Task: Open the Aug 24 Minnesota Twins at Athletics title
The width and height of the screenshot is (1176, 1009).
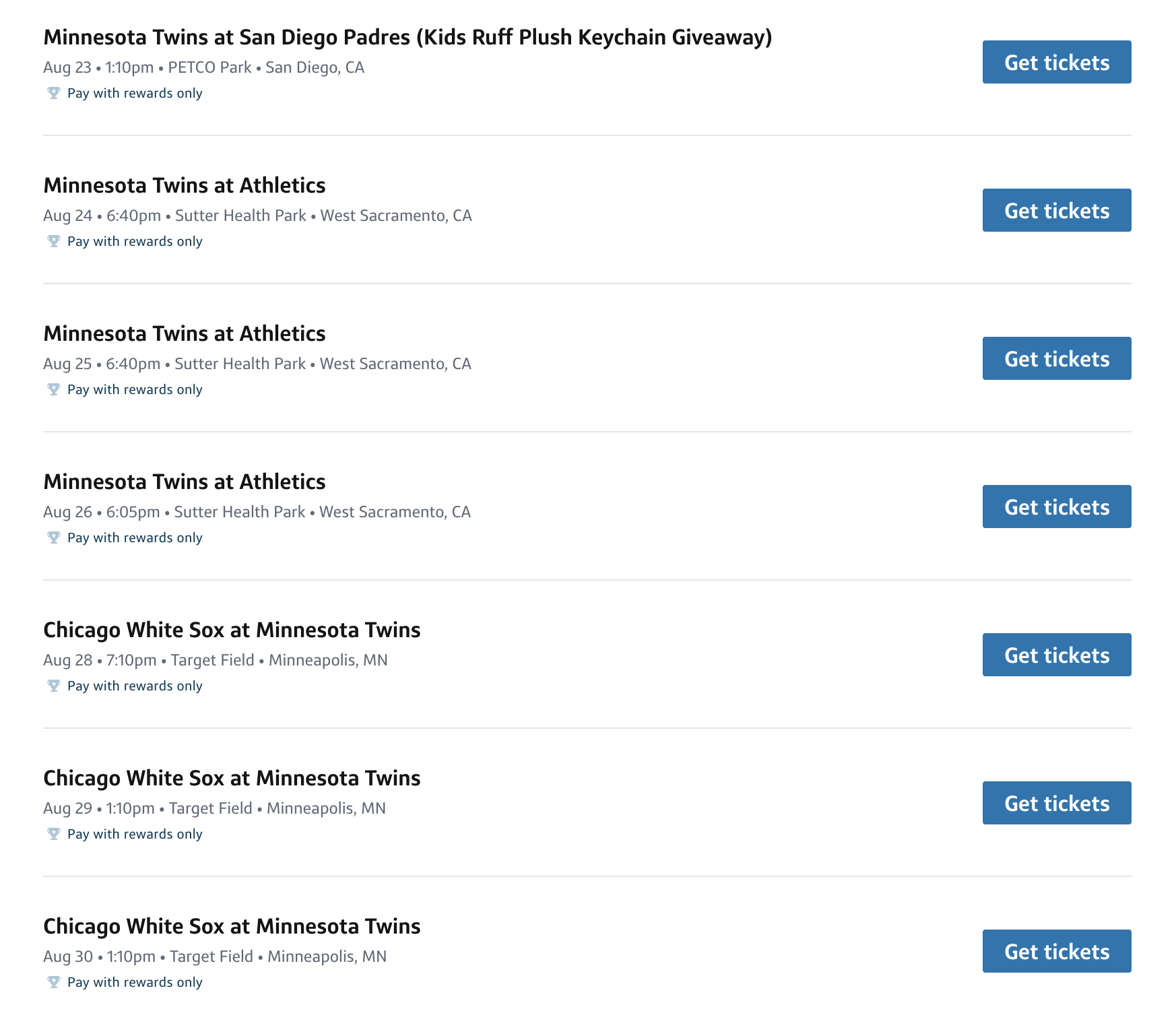Action: pos(185,185)
